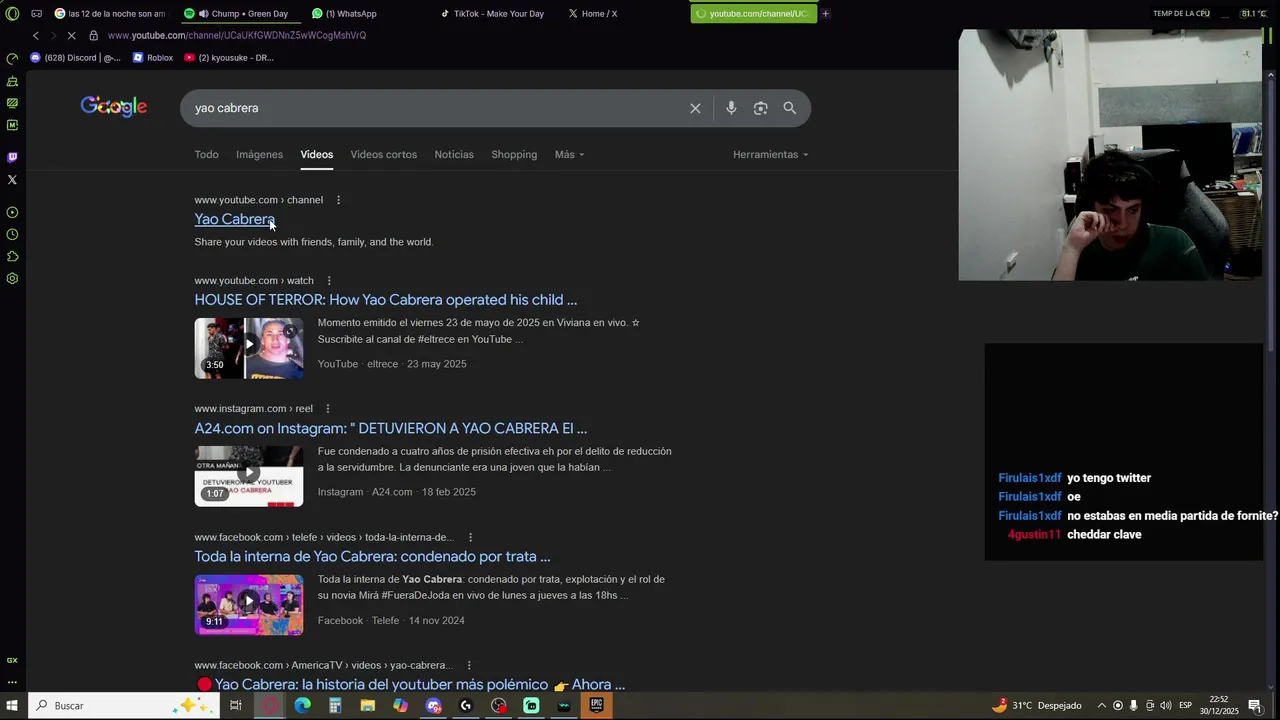Clear the search query with X

(695, 108)
